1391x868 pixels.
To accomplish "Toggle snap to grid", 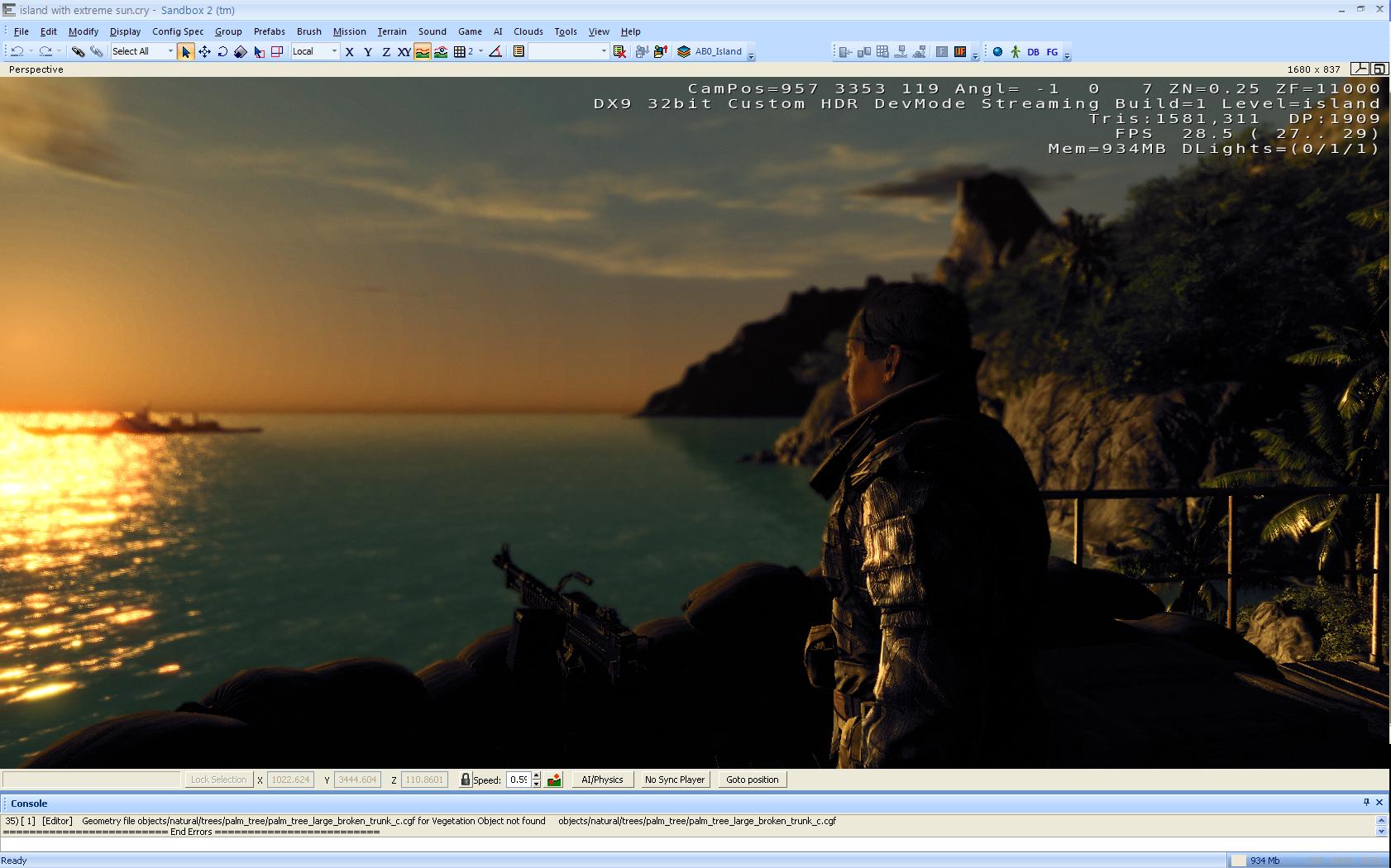I will 460,51.
